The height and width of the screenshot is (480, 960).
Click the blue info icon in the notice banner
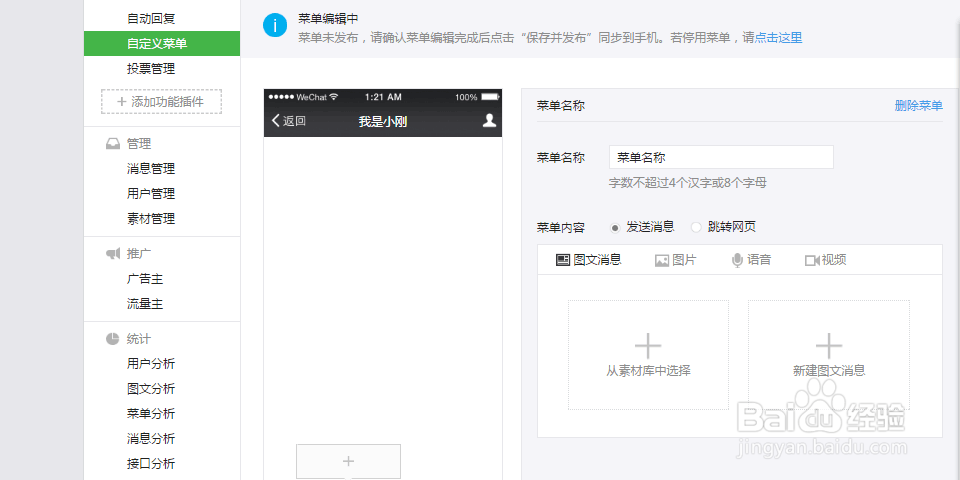tap(275, 26)
